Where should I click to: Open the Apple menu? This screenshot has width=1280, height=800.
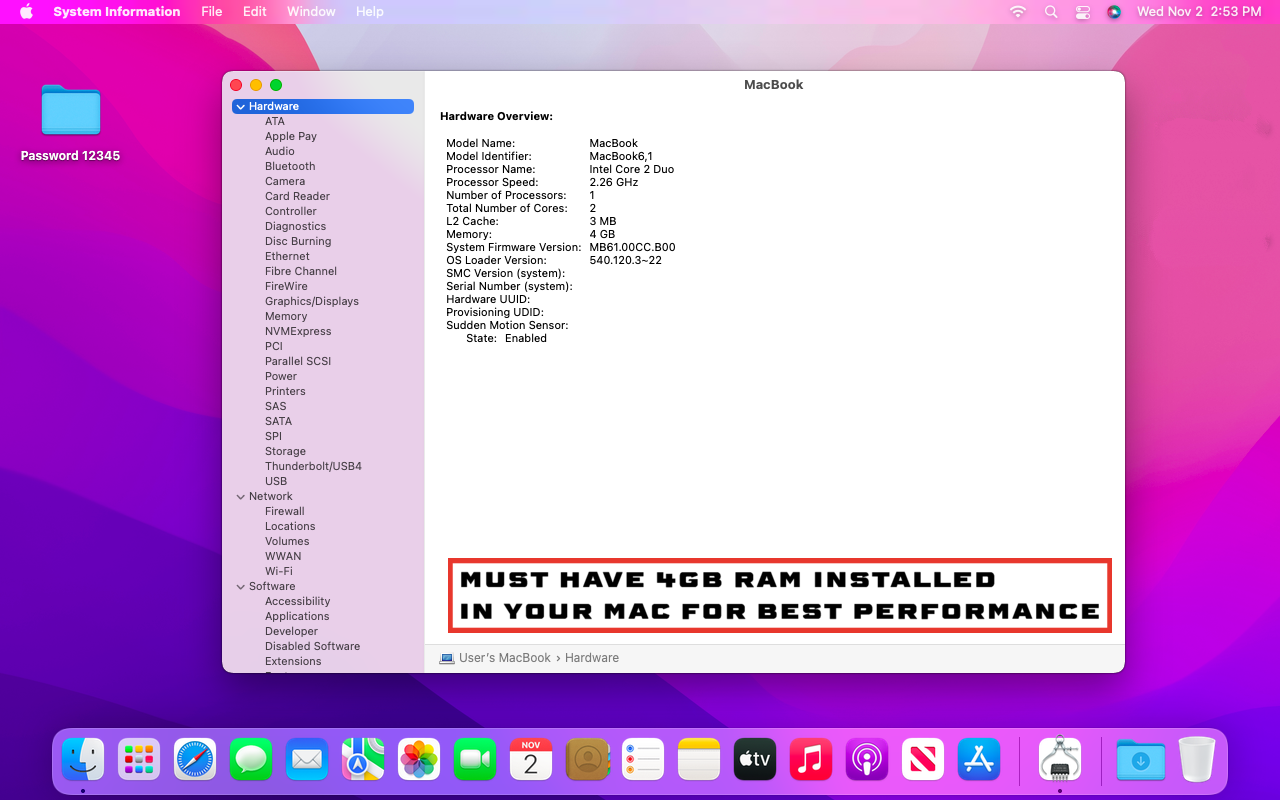27,12
